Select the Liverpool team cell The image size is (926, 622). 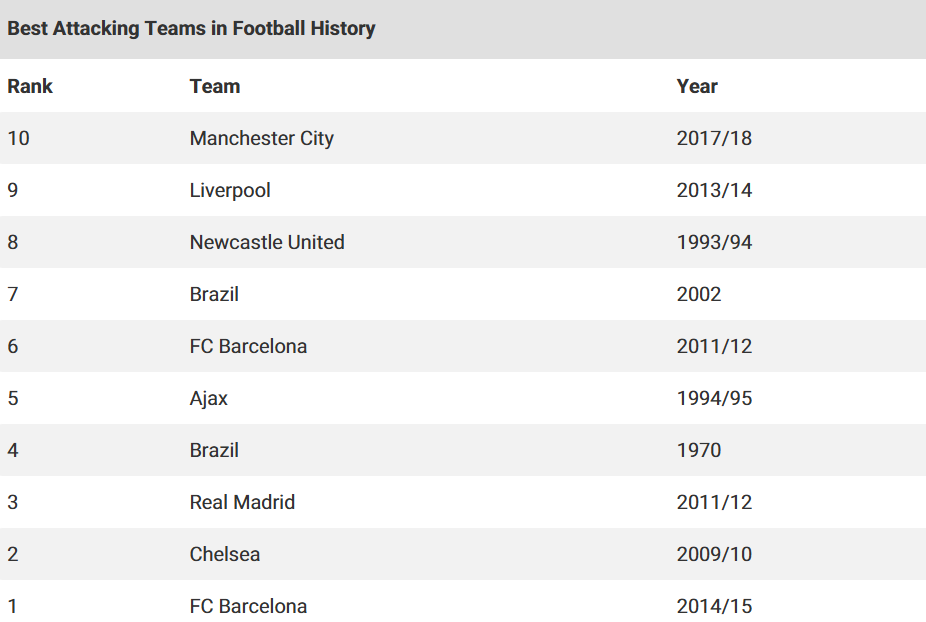tap(230, 190)
